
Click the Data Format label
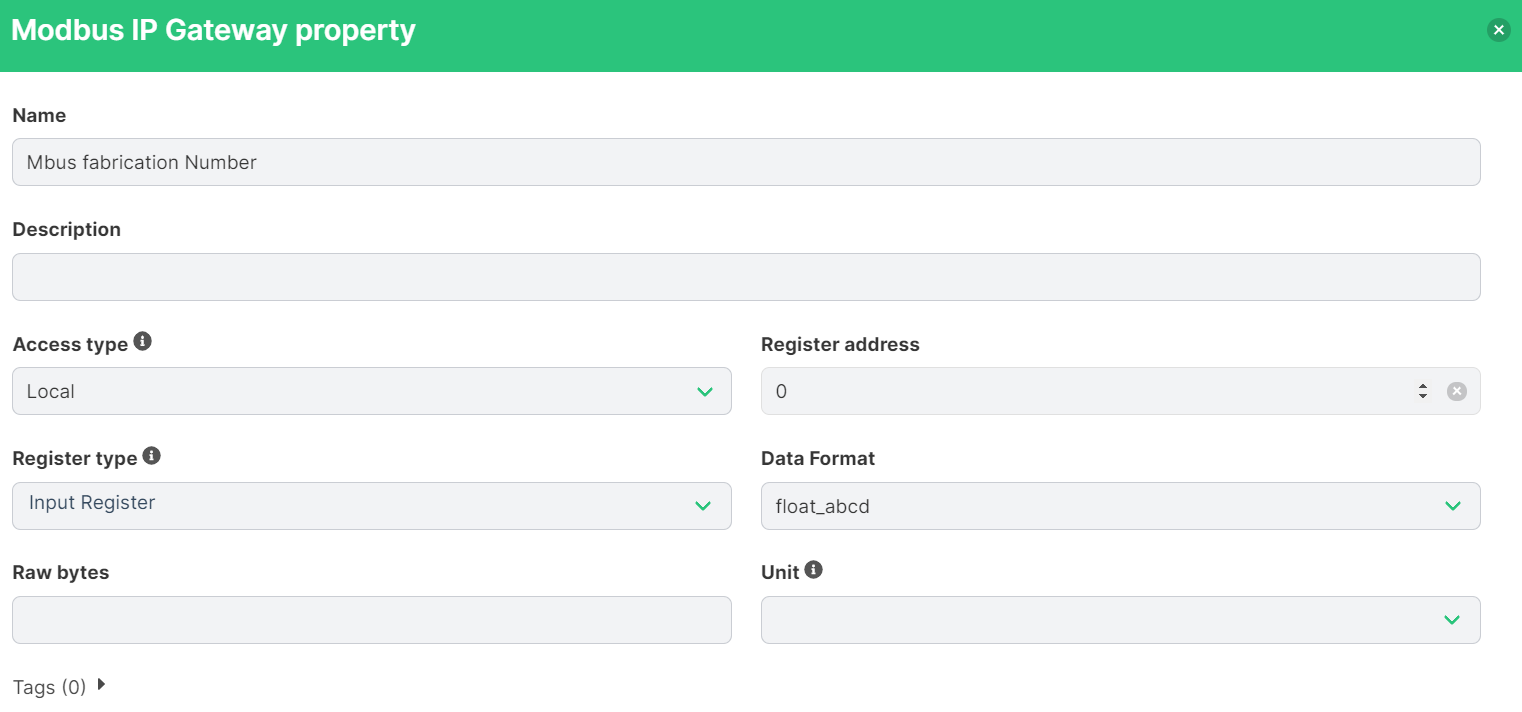tap(818, 458)
